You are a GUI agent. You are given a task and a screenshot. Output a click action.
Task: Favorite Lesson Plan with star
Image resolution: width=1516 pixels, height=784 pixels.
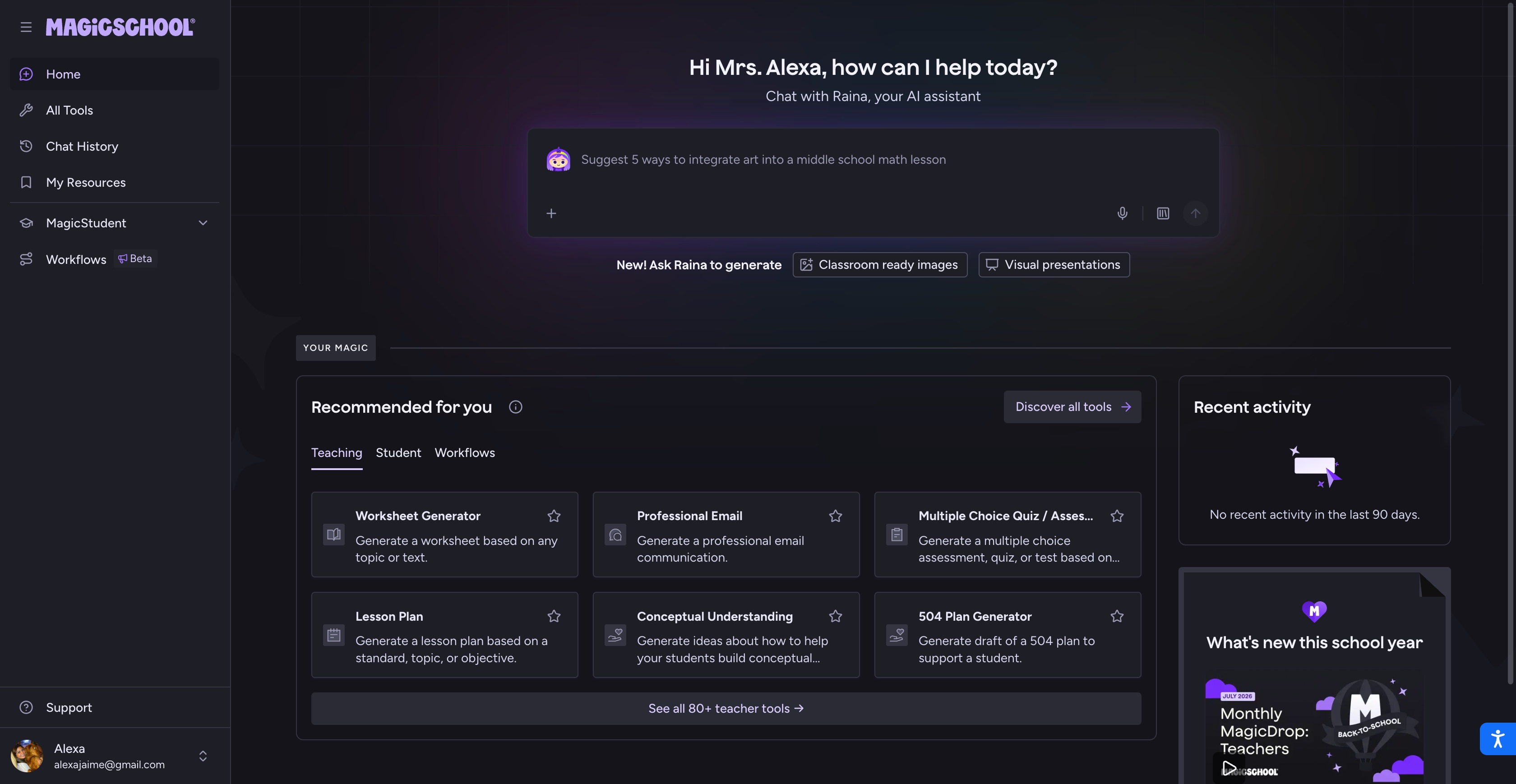coord(554,616)
